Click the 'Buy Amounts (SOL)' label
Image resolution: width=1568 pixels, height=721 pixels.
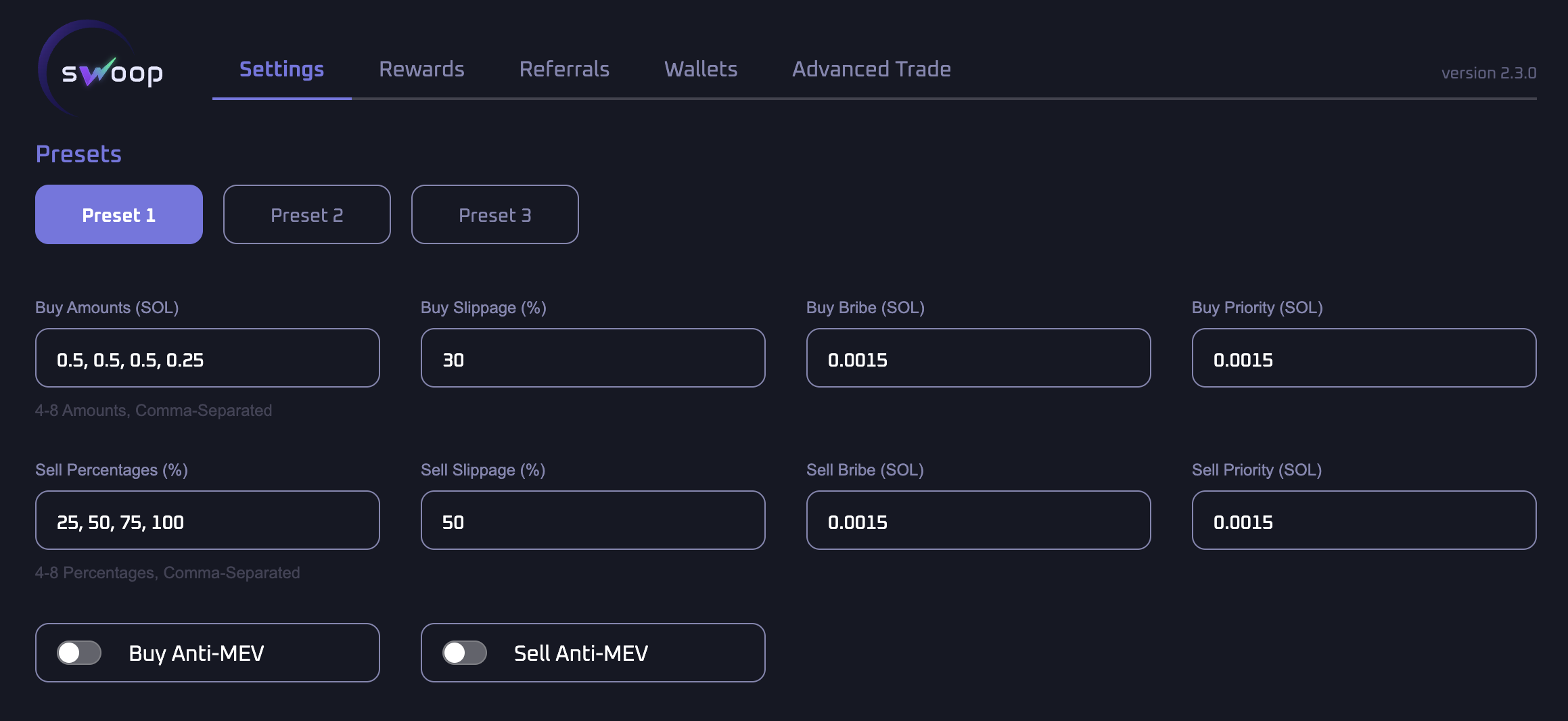(x=107, y=308)
